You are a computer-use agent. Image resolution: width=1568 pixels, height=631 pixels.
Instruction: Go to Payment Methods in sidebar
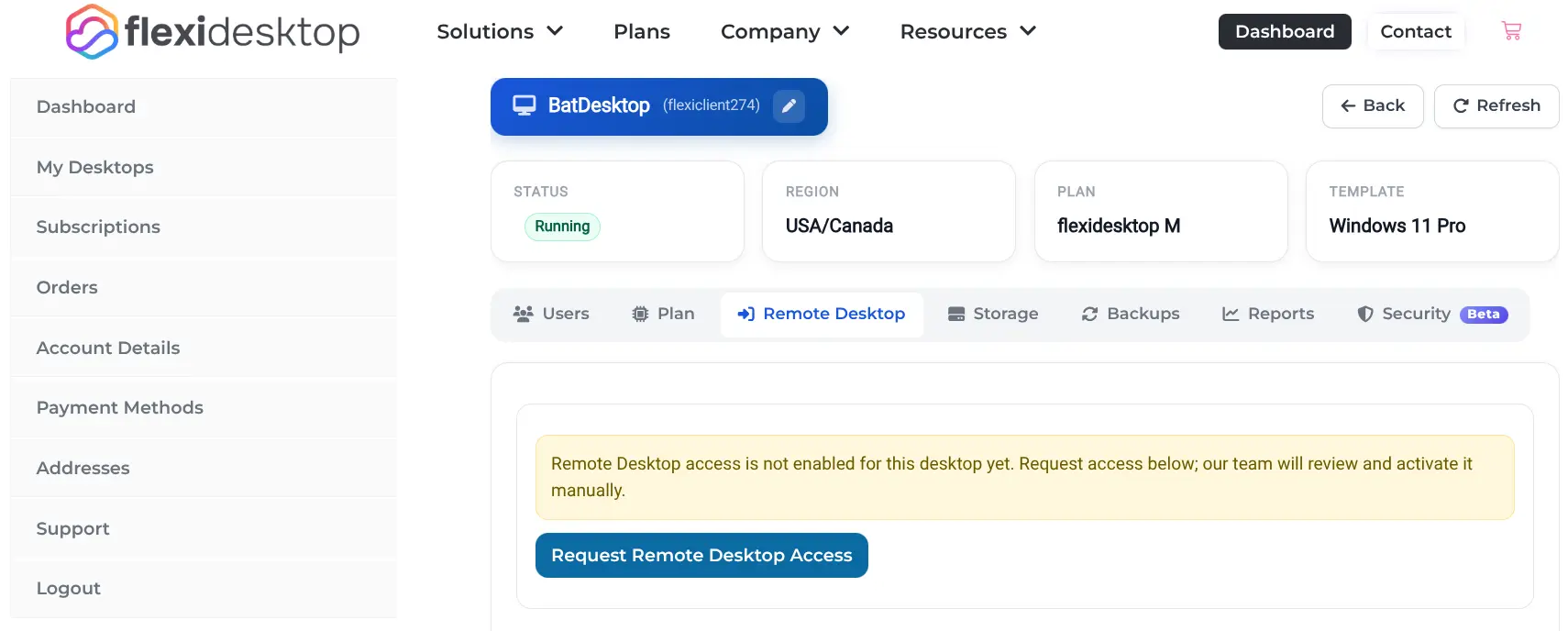tap(204, 407)
